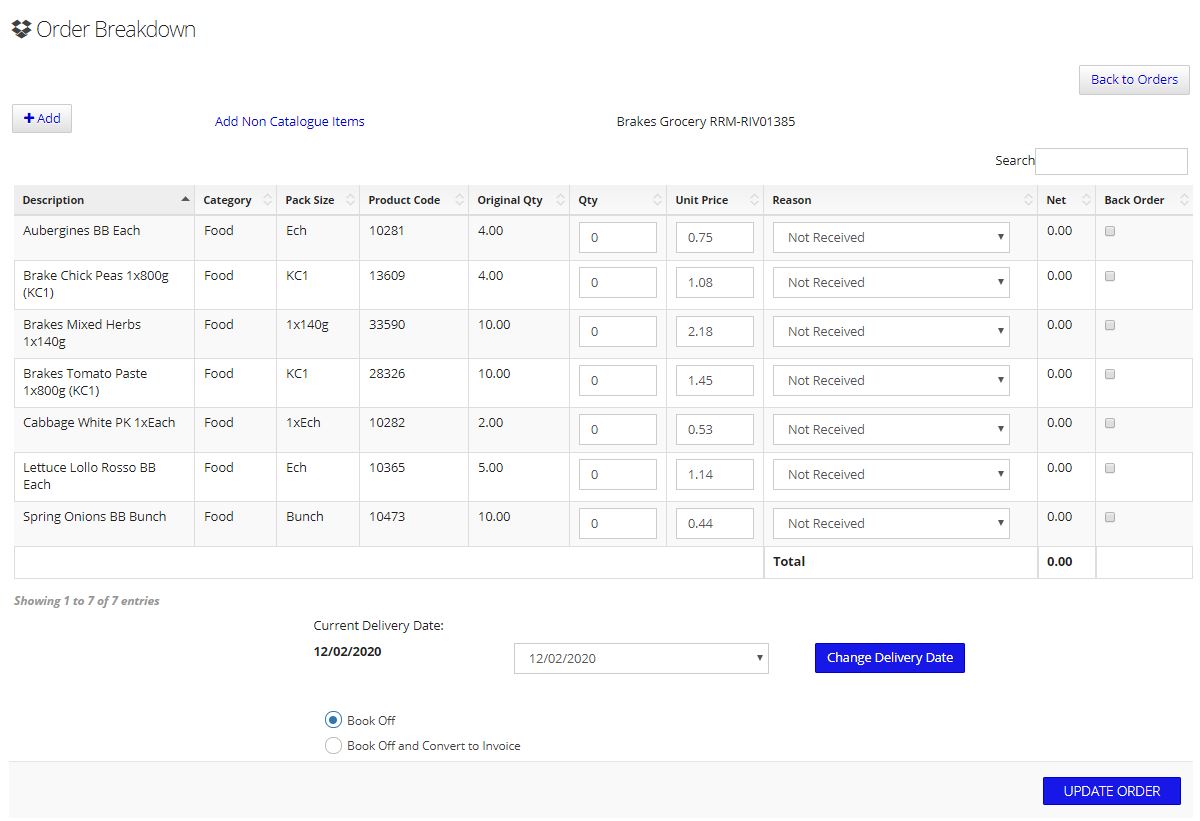
Task: Tick Back Order checkbox for Brakes Mixed Herbs
Action: pos(1110,325)
